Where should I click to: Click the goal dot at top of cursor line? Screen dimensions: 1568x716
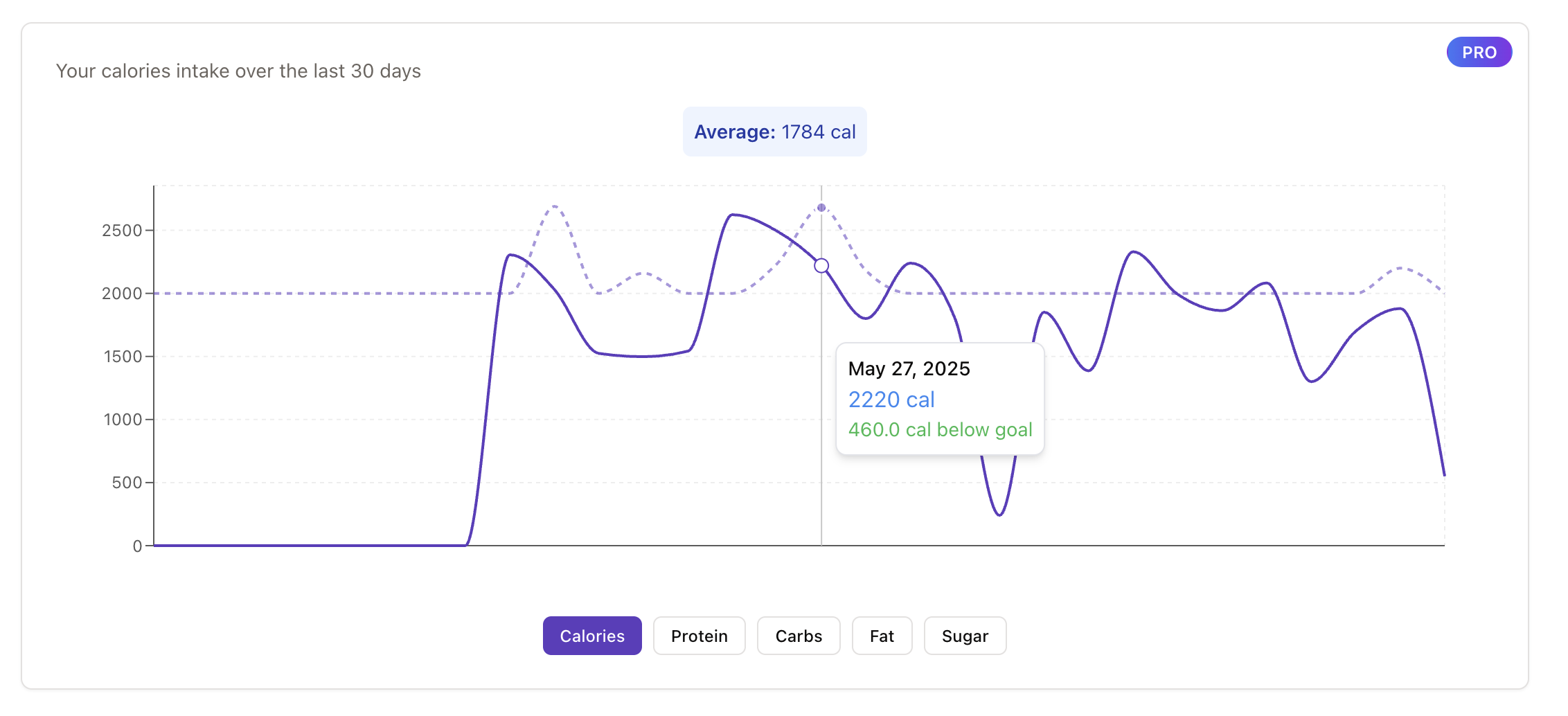pos(821,208)
